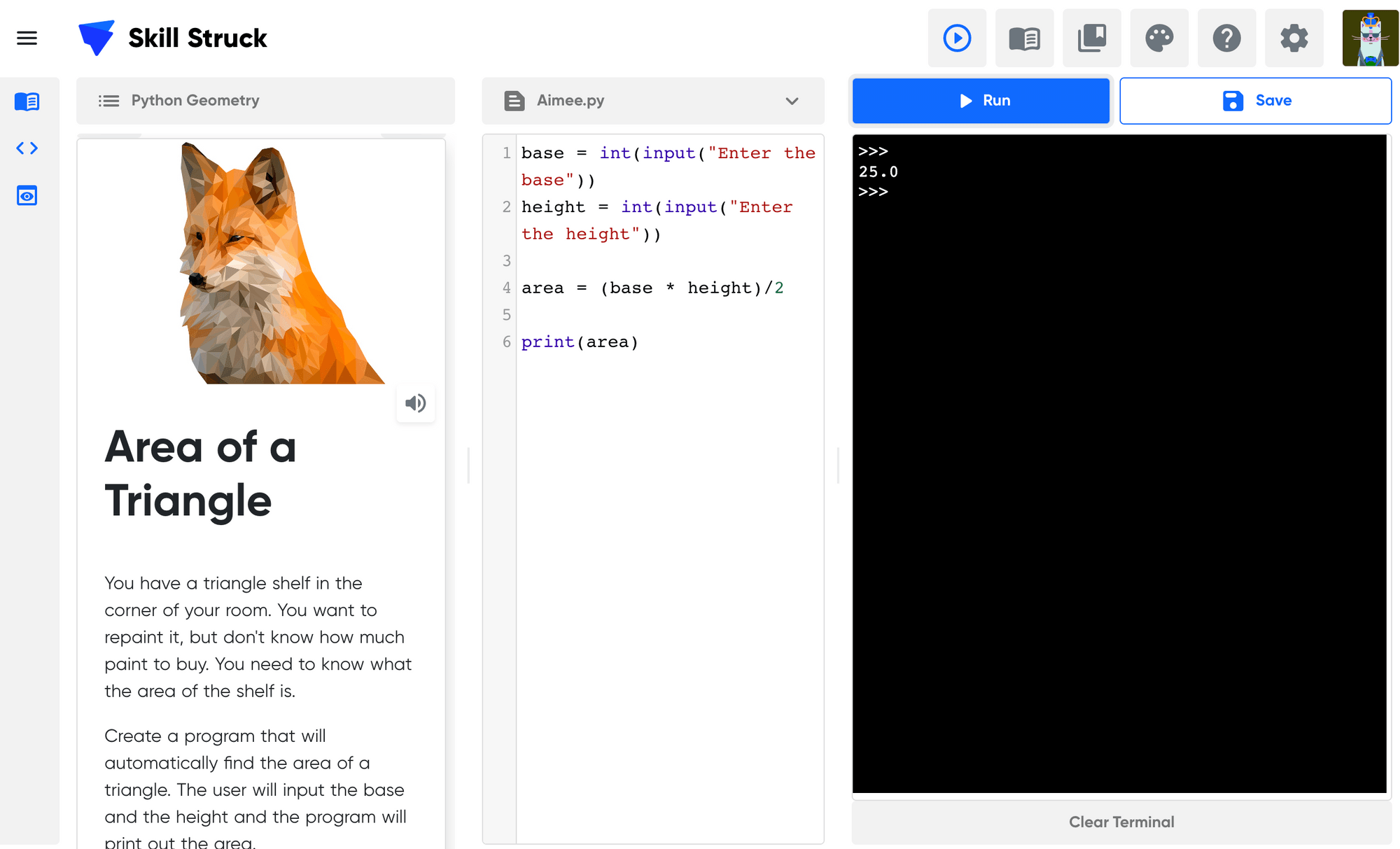Save the current file
The height and width of the screenshot is (849, 1400).
coord(1255,101)
